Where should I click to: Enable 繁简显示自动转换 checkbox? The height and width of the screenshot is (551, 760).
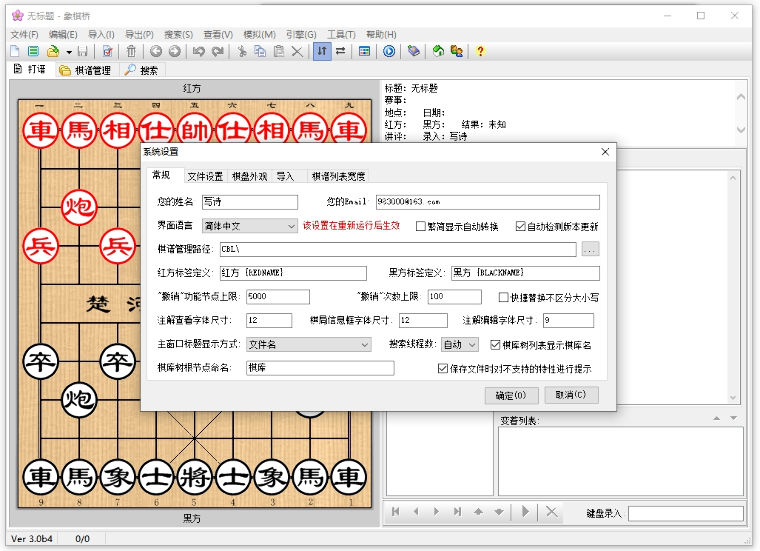pos(421,226)
